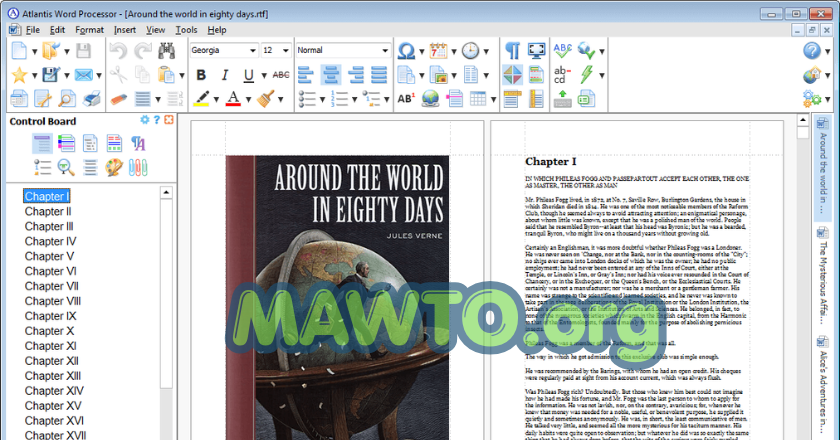Align paragraph left
Image resolution: width=840 pixels, height=440 pixels.
click(305, 75)
